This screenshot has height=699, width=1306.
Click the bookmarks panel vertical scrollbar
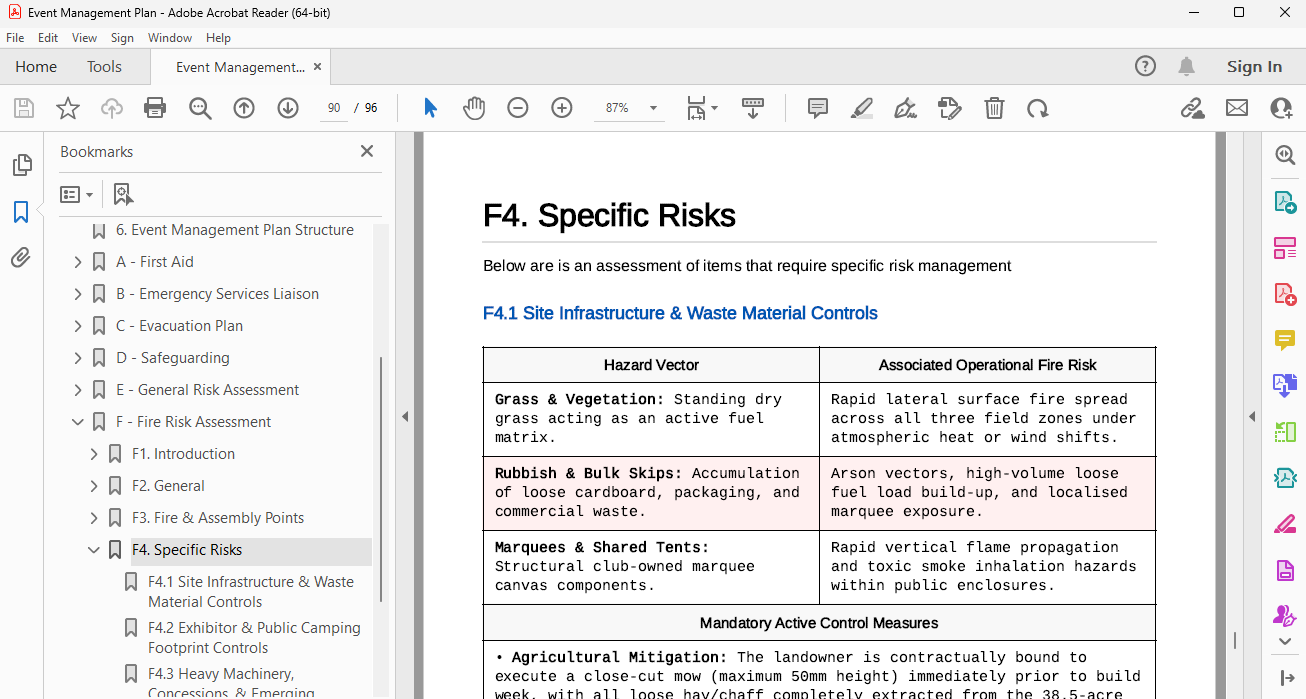pos(381,478)
